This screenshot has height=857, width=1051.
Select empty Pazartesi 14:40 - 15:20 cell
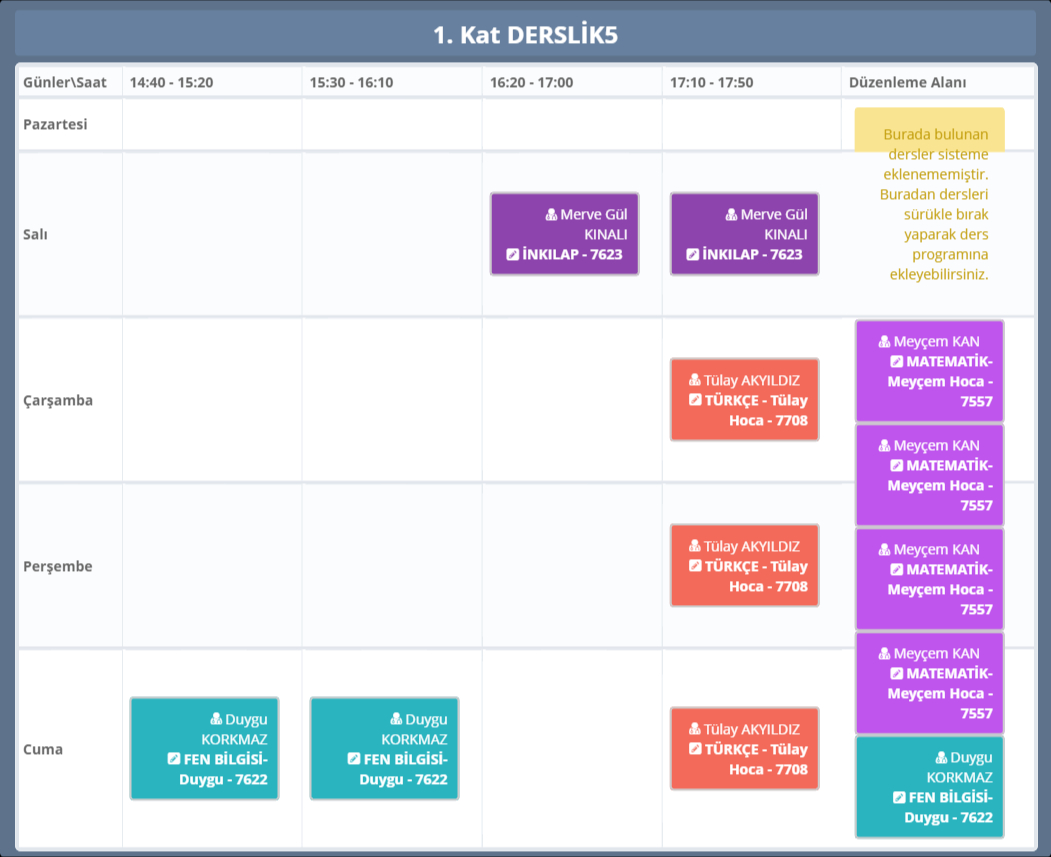click(x=211, y=124)
